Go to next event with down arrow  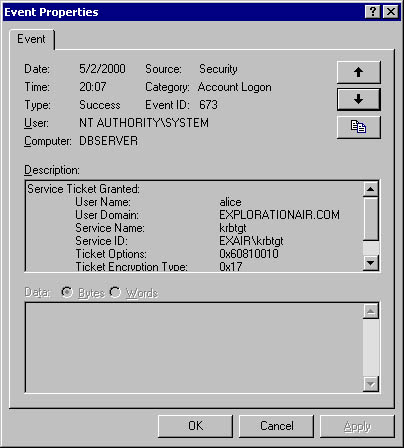tap(358, 99)
